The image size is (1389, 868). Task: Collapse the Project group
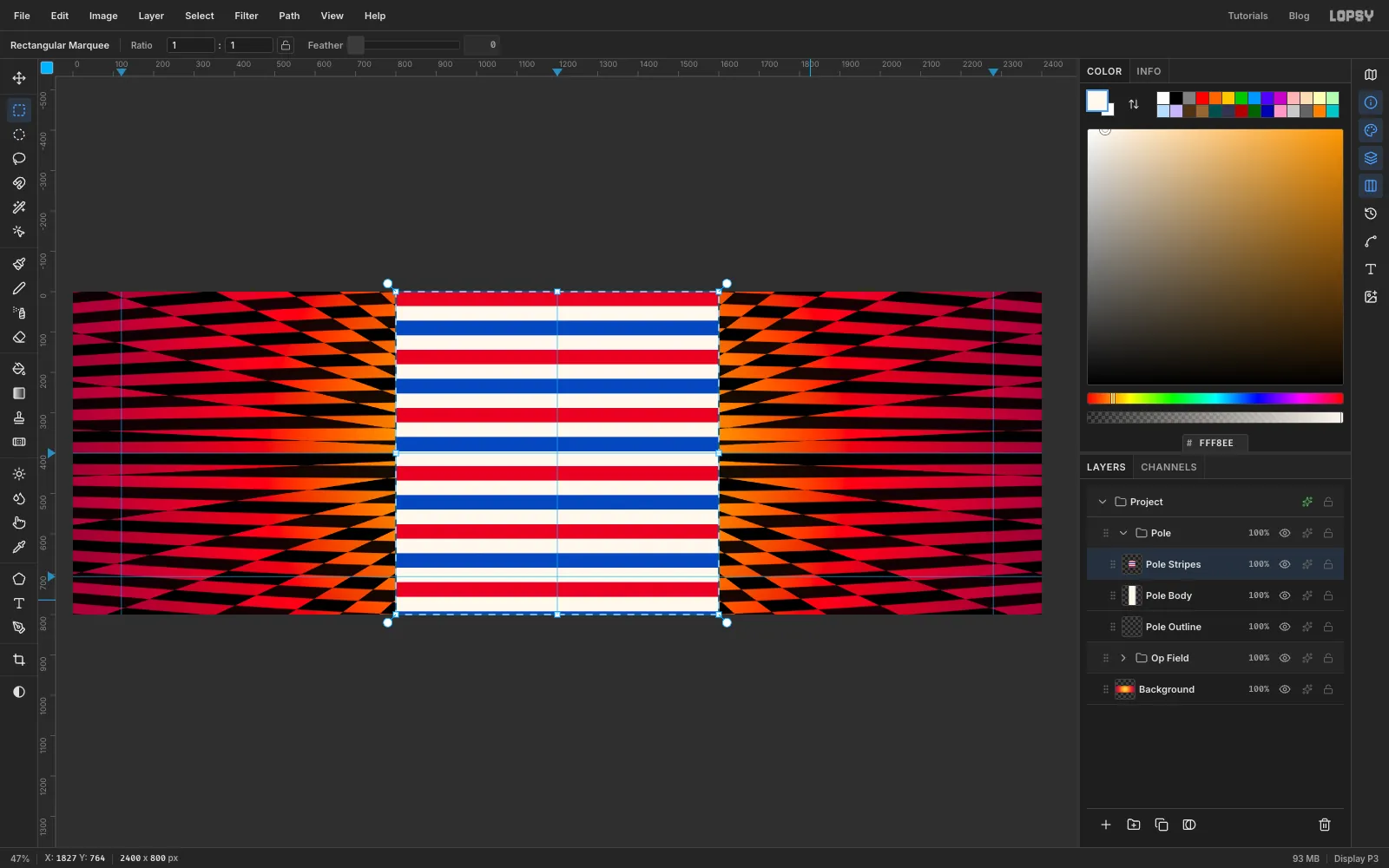tap(1103, 502)
